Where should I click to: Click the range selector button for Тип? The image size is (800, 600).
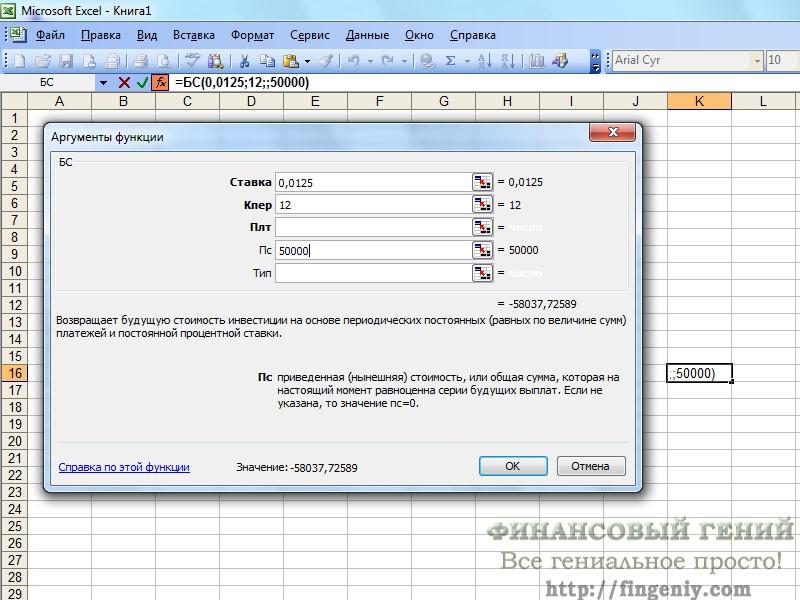click(482, 273)
